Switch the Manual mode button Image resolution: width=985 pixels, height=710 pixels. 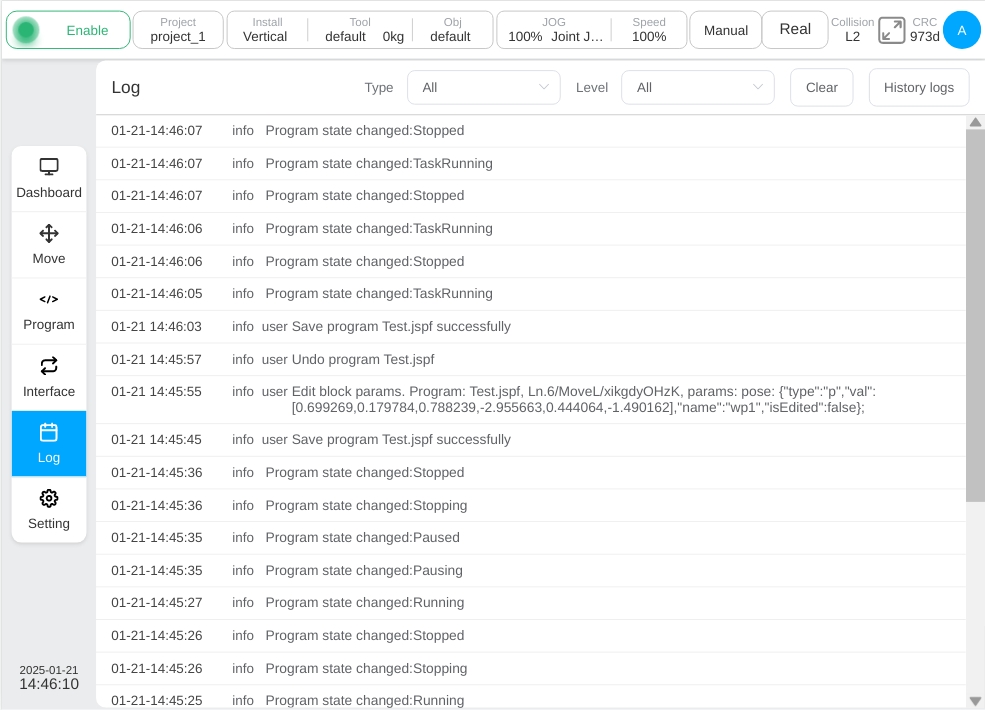click(x=726, y=30)
